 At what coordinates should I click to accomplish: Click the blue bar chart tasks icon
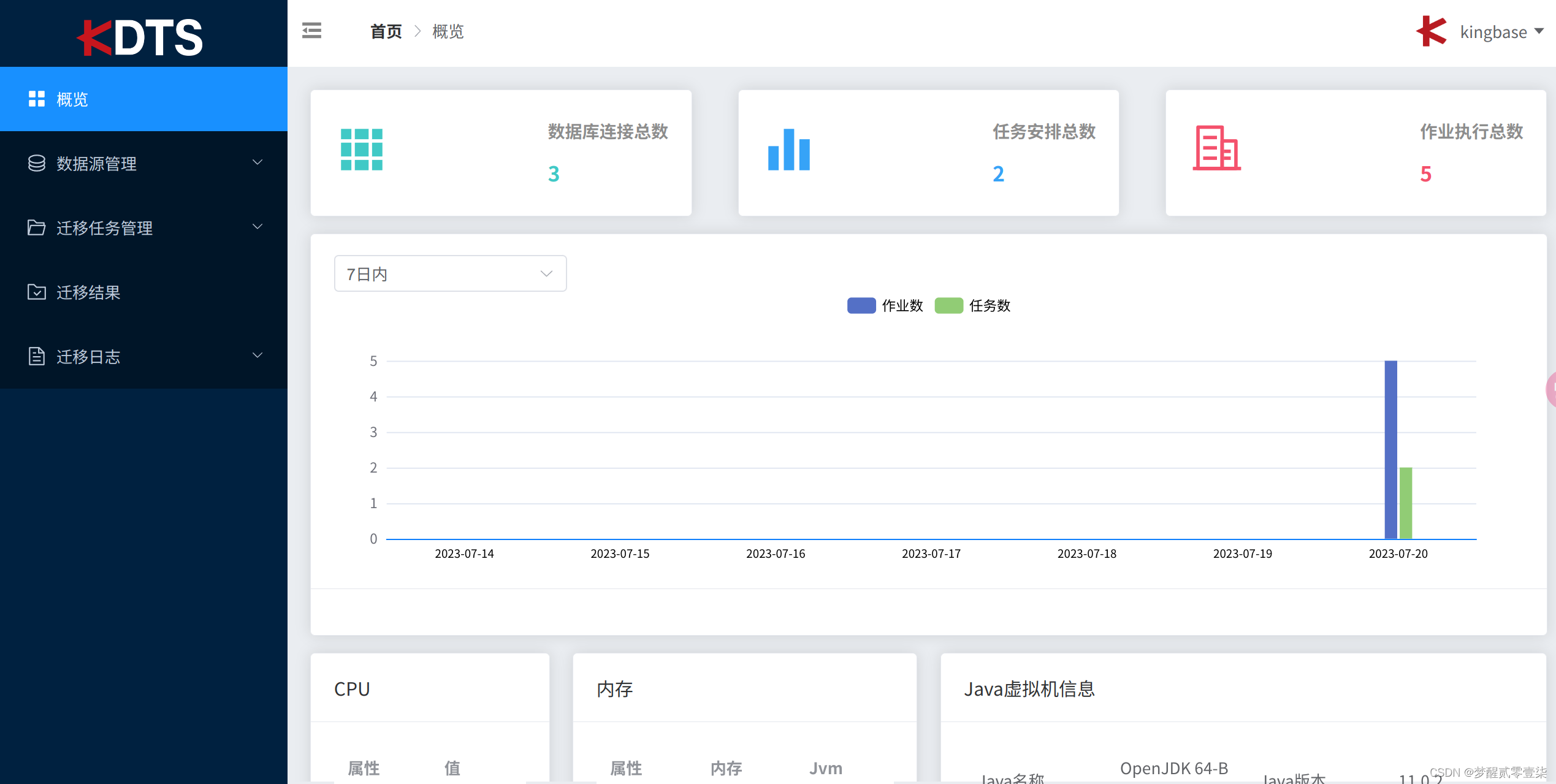click(789, 150)
